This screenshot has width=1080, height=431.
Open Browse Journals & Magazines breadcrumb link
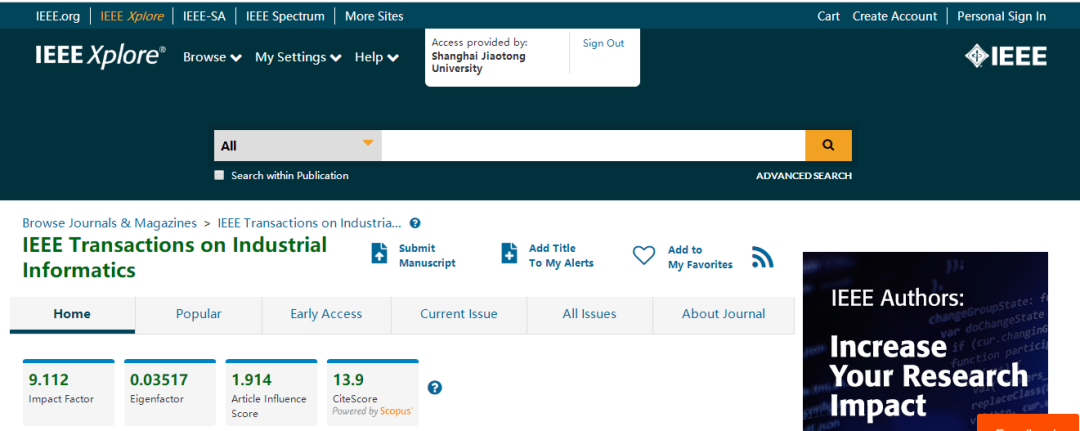[x=110, y=223]
